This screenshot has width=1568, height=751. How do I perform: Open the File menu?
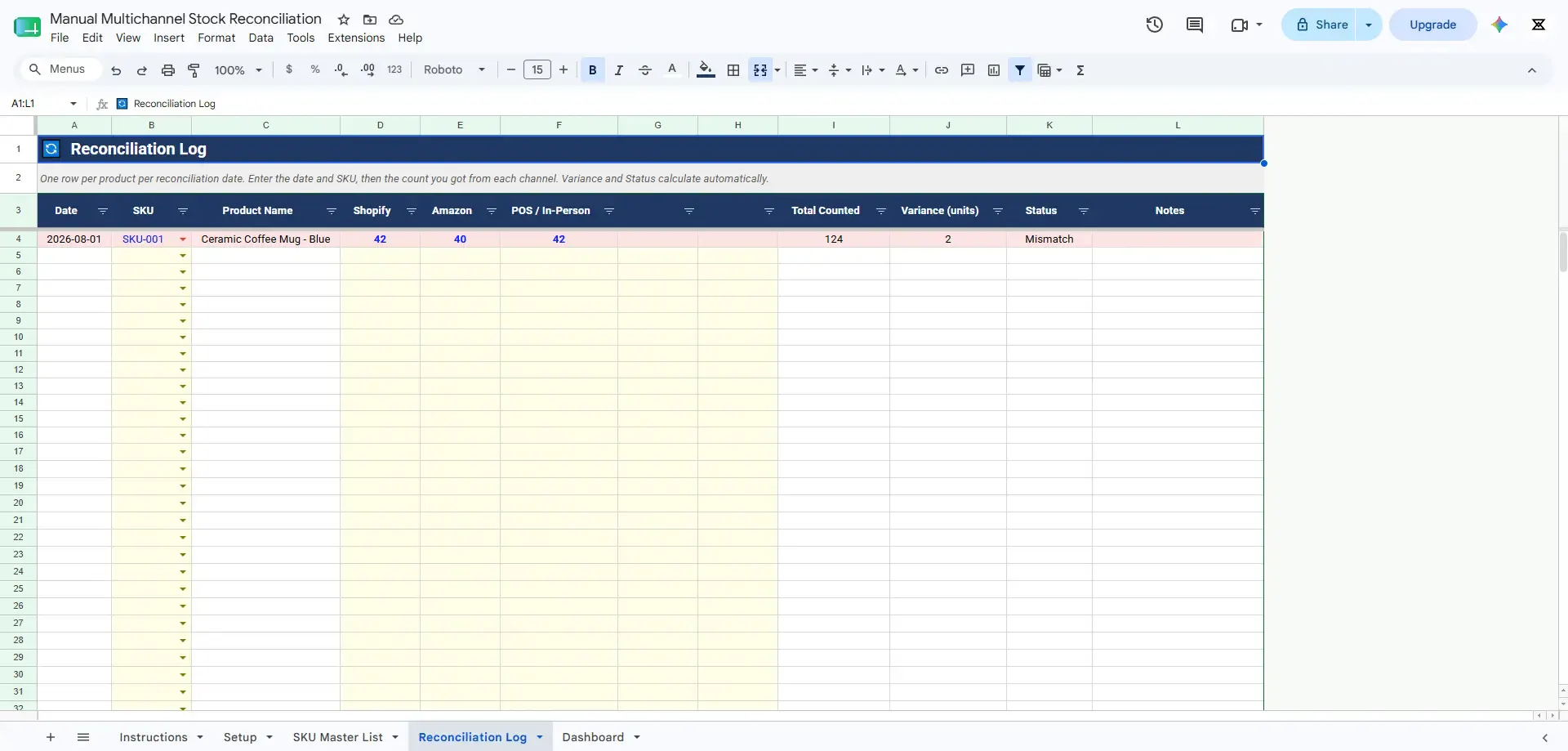click(60, 38)
